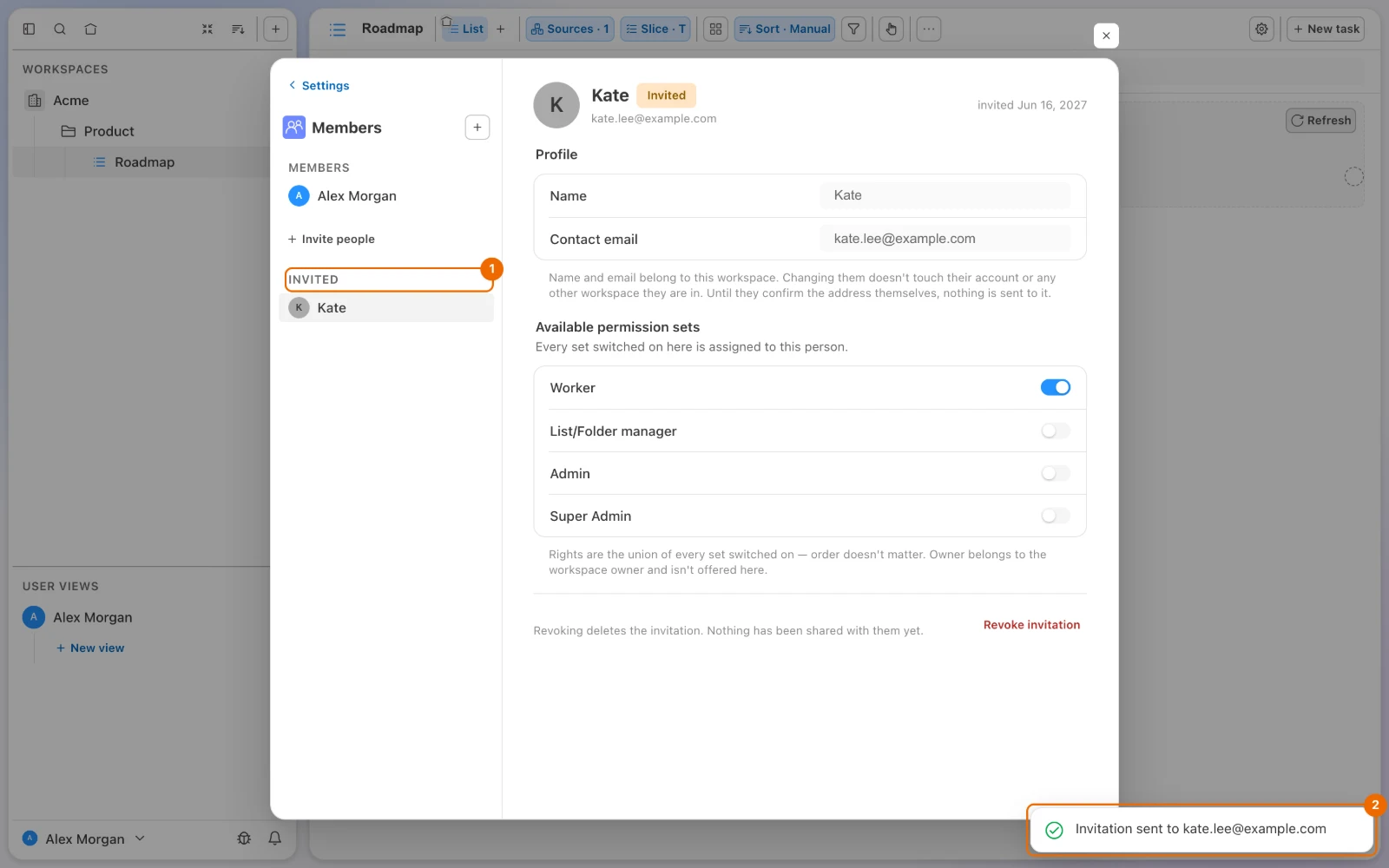Open the layout grid icon in the toolbar
The height and width of the screenshot is (868, 1389).
click(715, 29)
